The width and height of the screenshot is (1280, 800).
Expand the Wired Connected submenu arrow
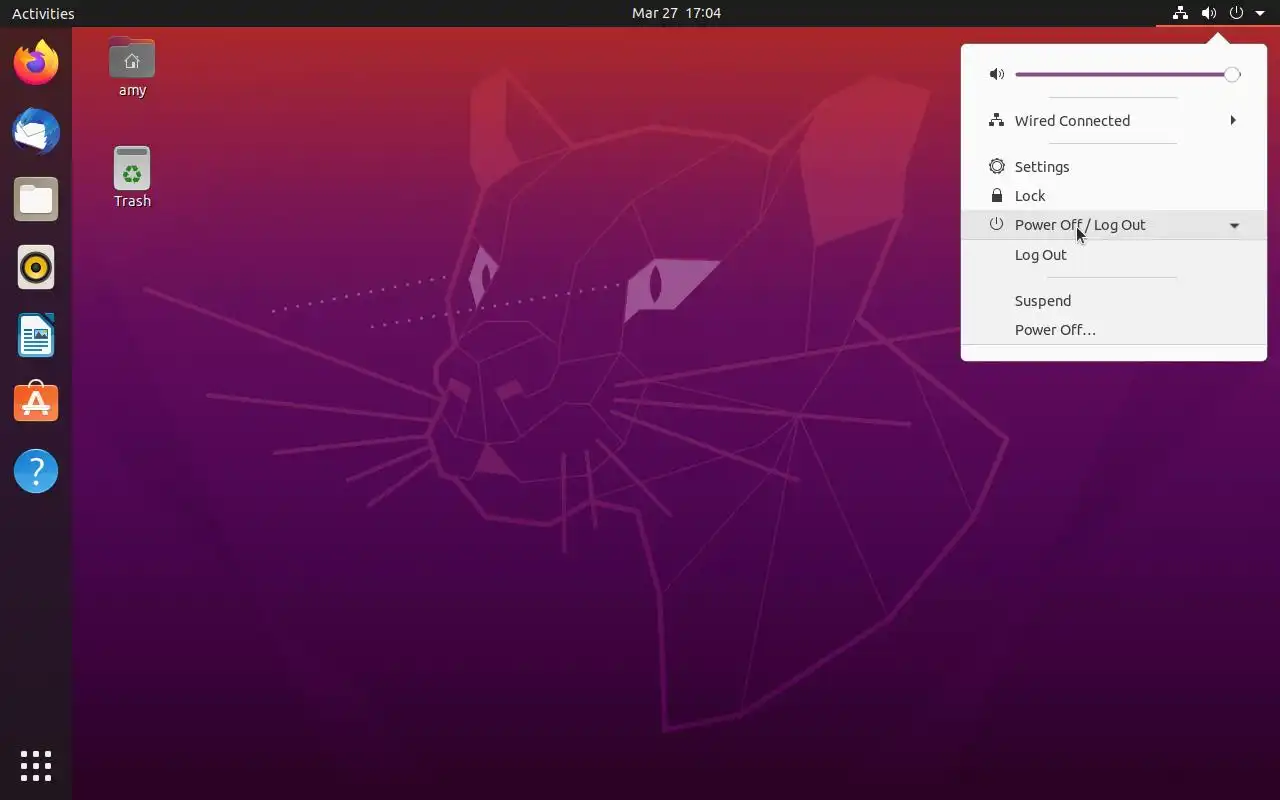tap(1233, 121)
